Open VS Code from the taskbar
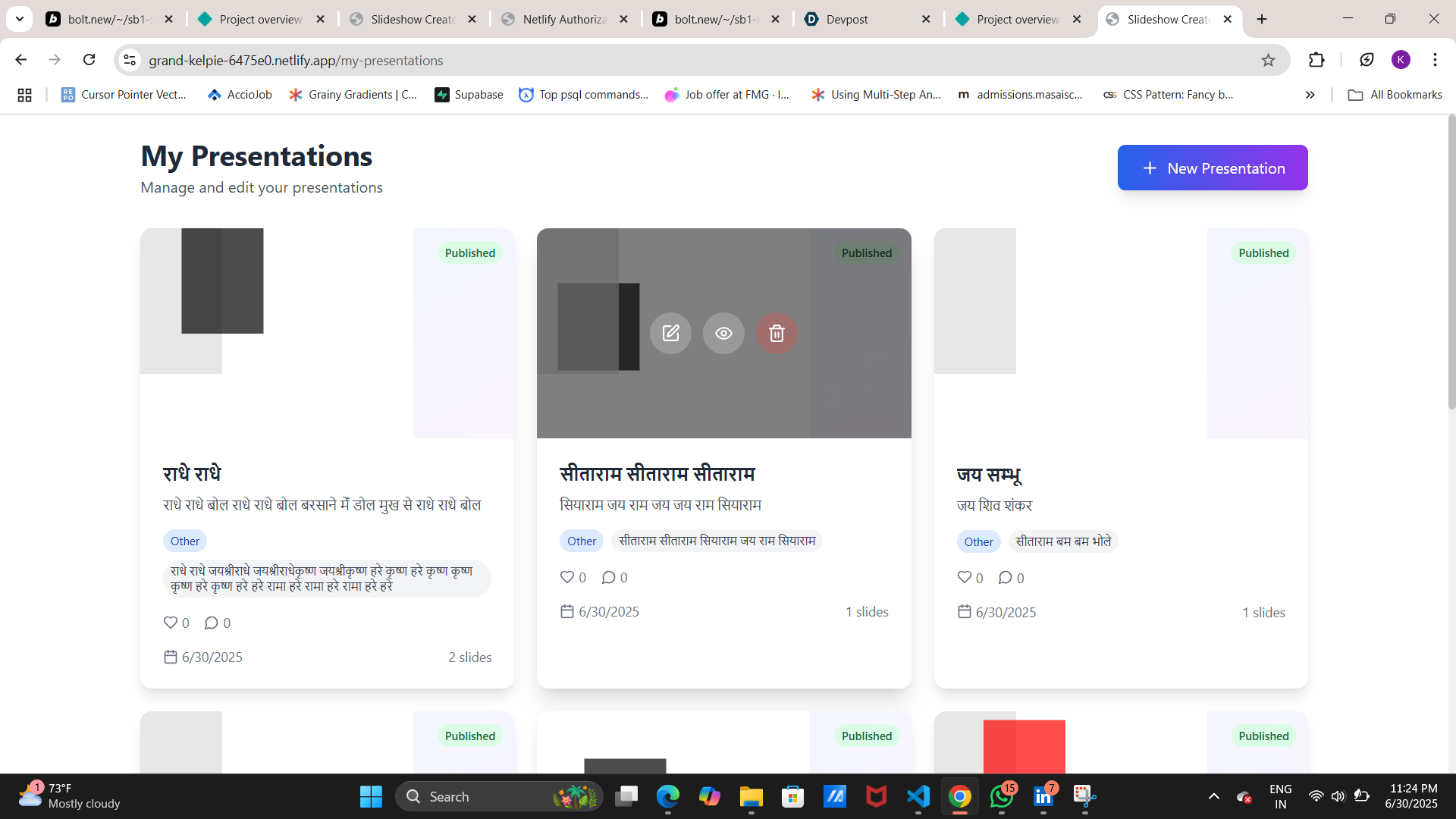The width and height of the screenshot is (1456, 819). click(918, 796)
